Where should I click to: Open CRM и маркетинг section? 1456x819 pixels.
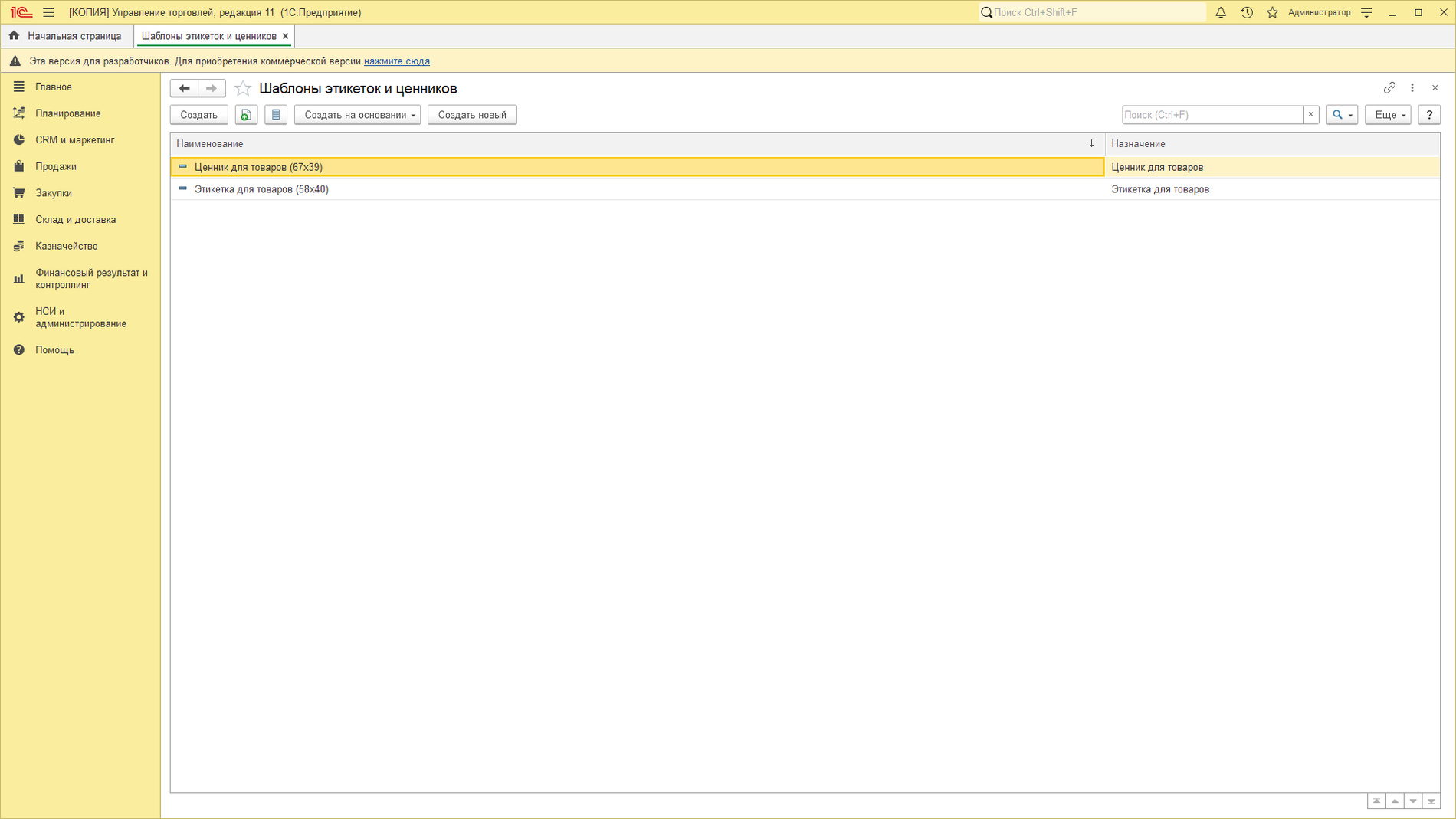80,140
